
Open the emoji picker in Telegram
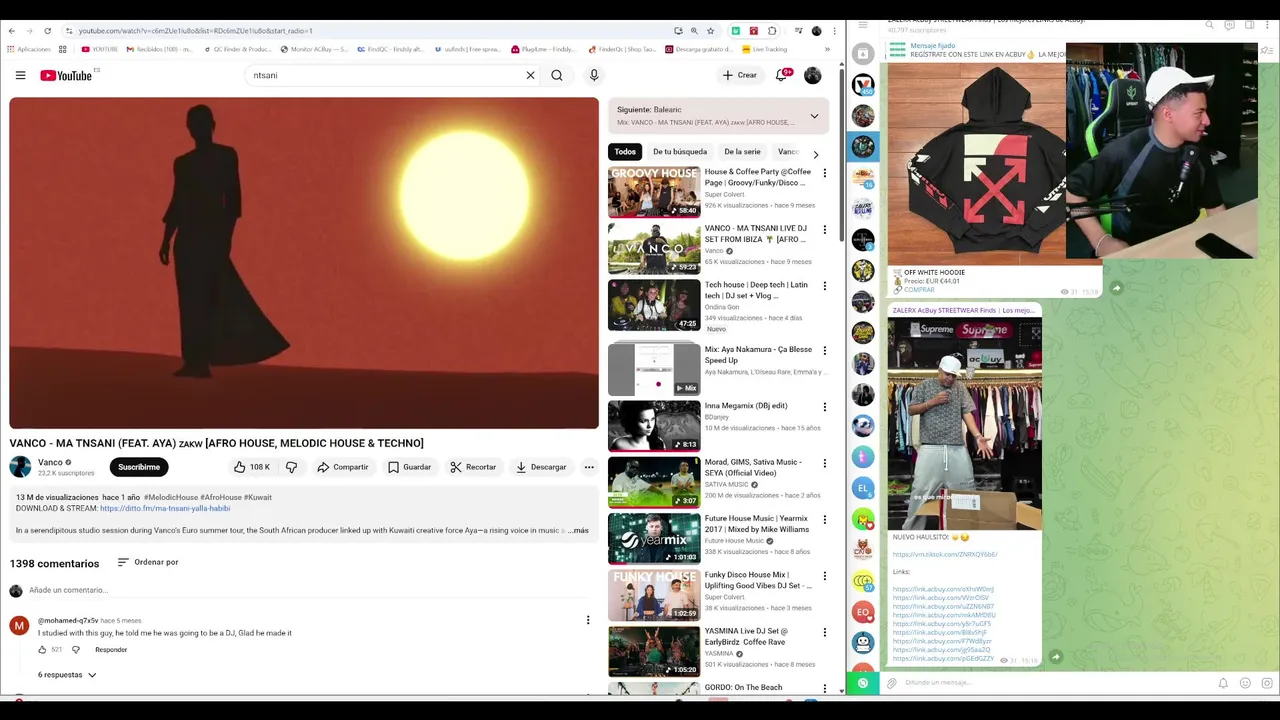pos(1245,683)
